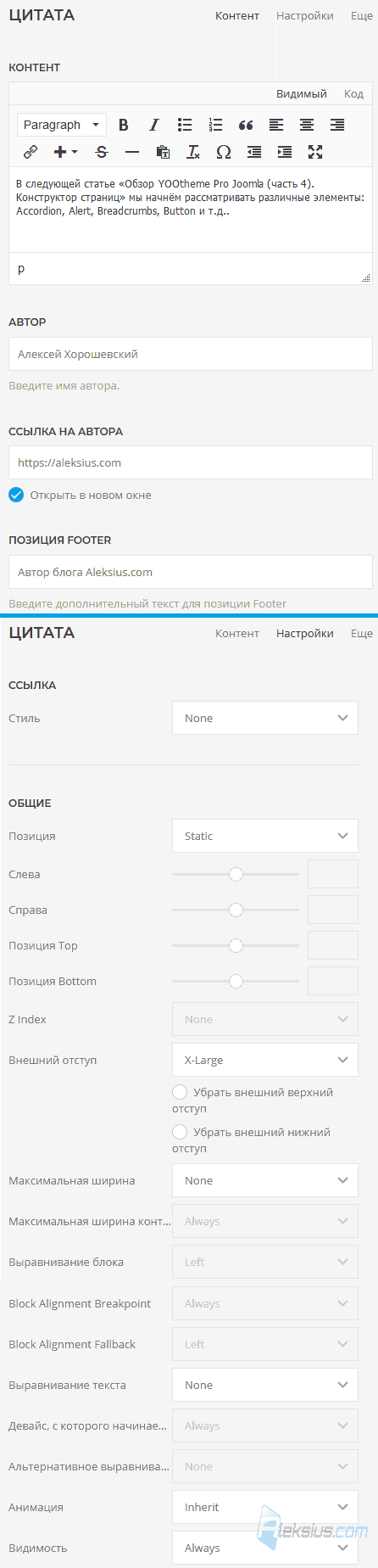
Task: Toggle bold formatting in the editor
Action: (x=124, y=125)
